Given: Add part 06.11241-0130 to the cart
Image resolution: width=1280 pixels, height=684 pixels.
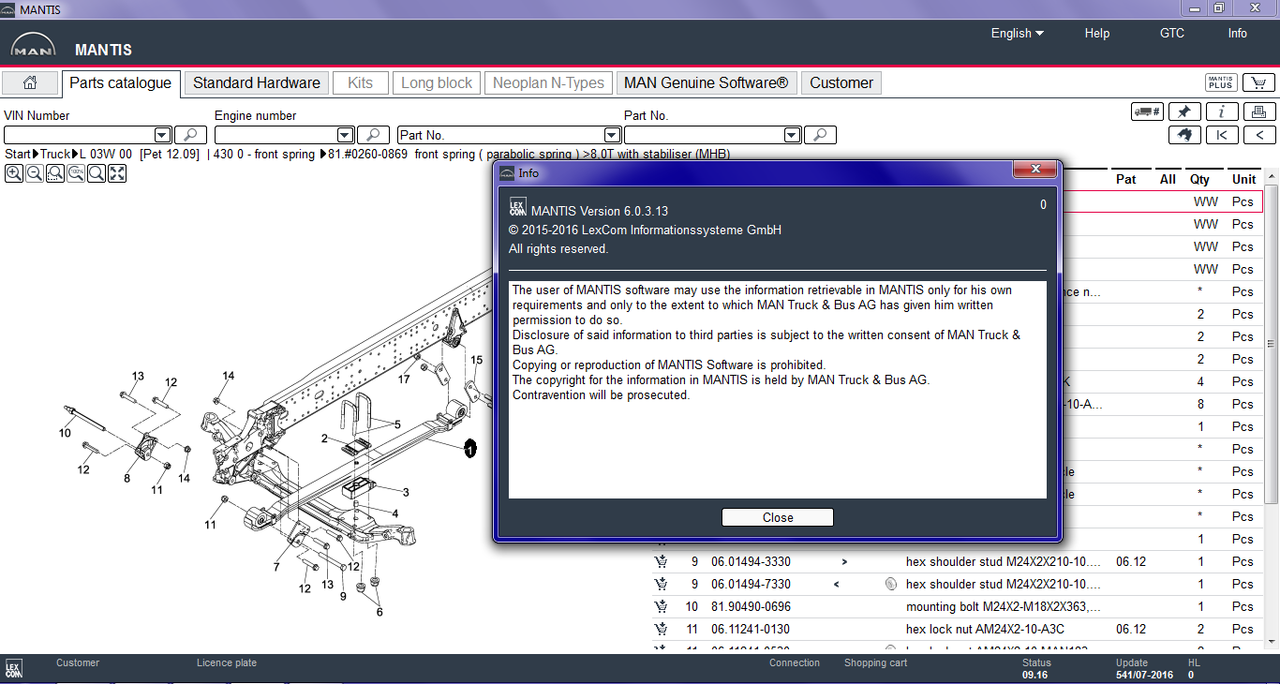Looking at the screenshot, I should (x=661, y=629).
